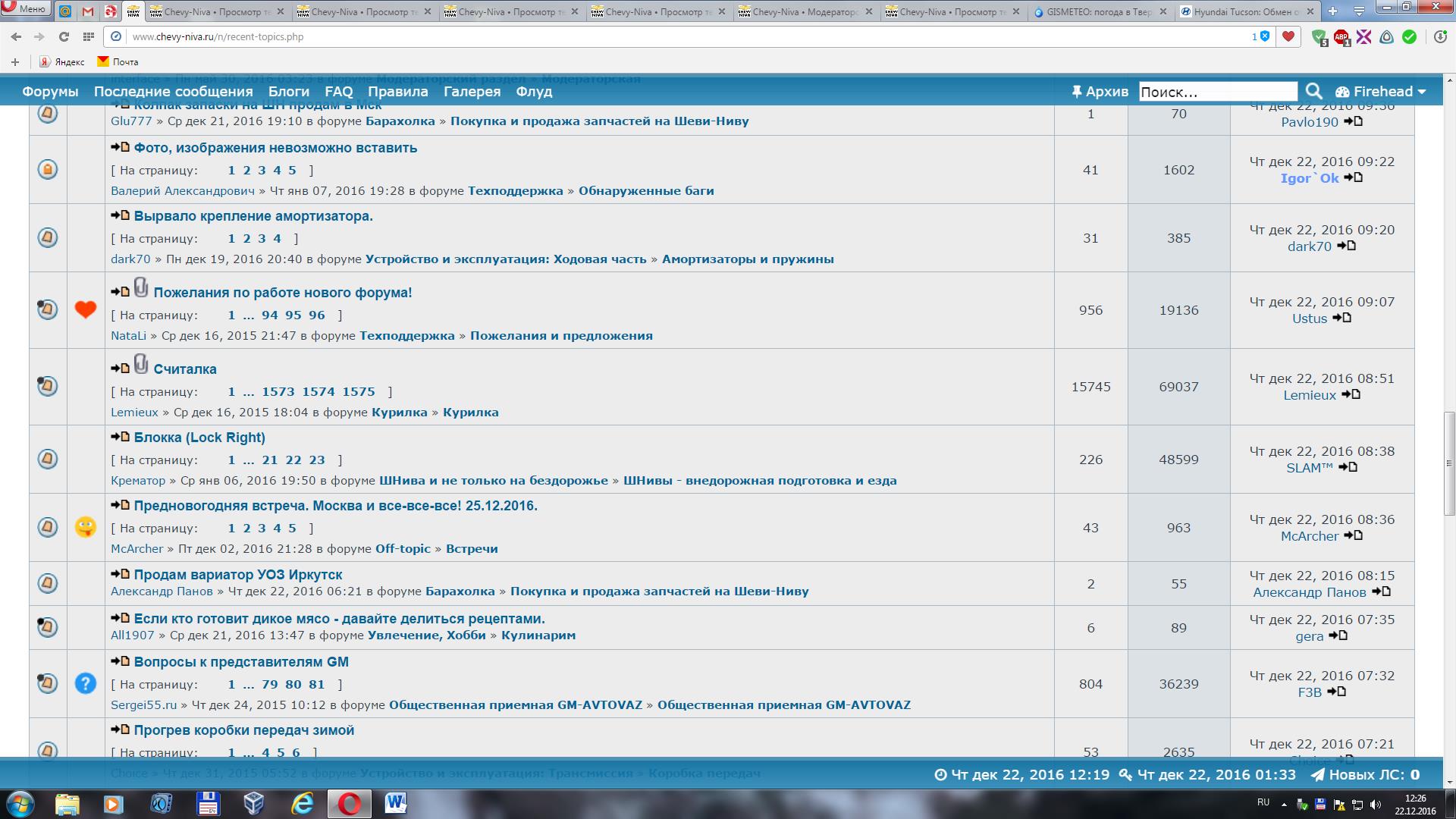Open the Блоги menu item

(x=288, y=92)
